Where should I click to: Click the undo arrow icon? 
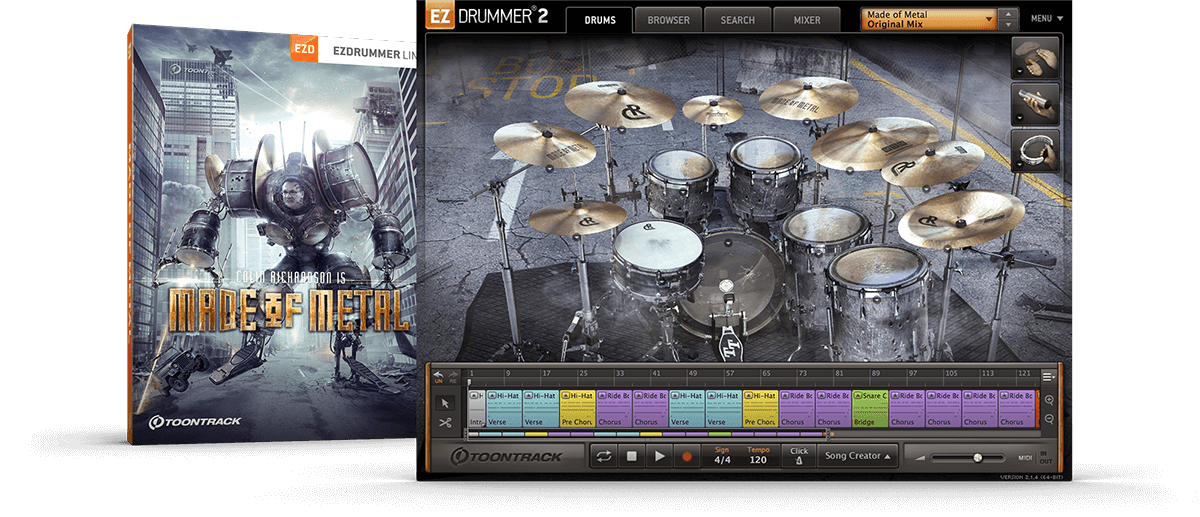tap(438, 376)
